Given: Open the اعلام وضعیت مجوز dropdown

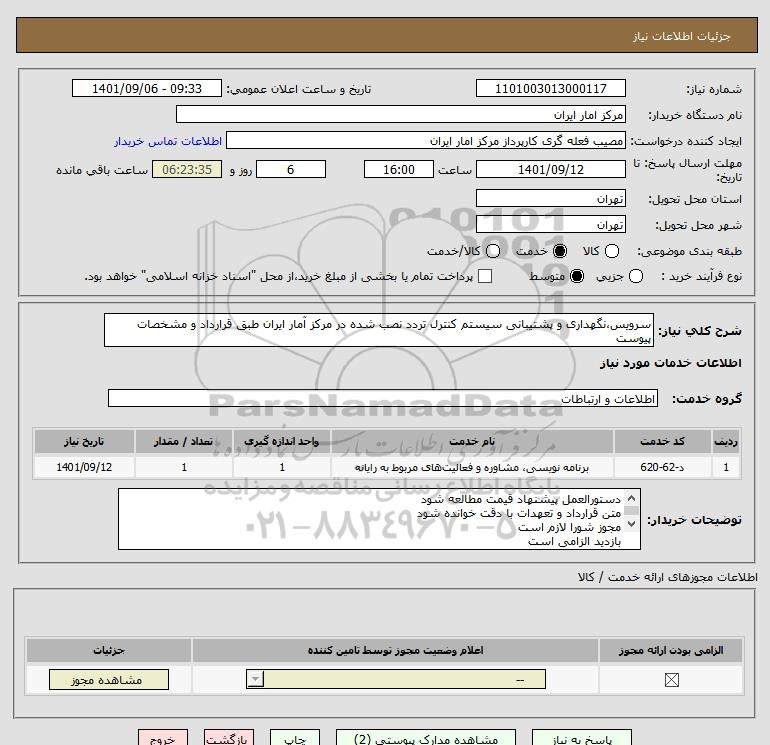Looking at the screenshot, I should click(x=396, y=679).
